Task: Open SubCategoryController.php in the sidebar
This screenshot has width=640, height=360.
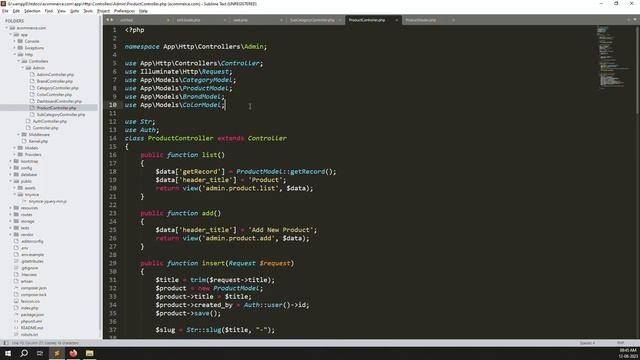Action: [61, 115]
